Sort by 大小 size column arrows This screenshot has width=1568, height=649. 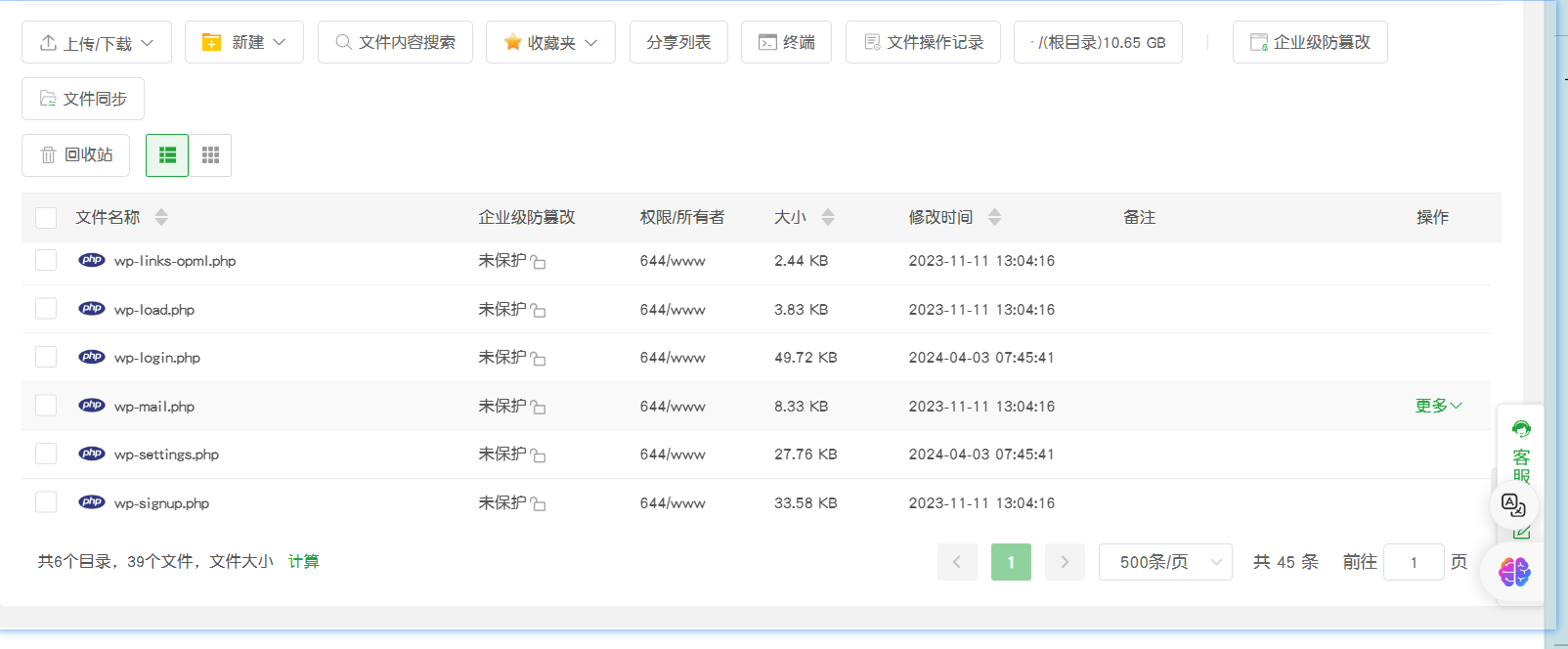tap(828, 217)
